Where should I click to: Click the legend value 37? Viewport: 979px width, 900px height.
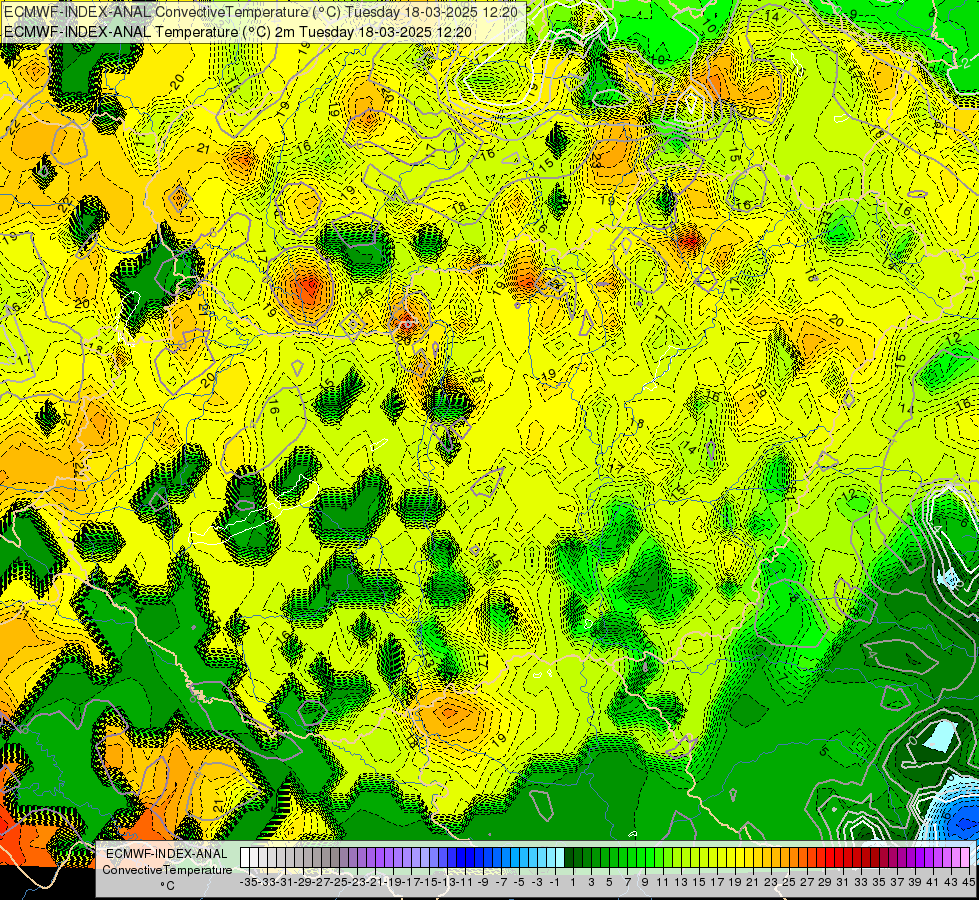point(897,883)
